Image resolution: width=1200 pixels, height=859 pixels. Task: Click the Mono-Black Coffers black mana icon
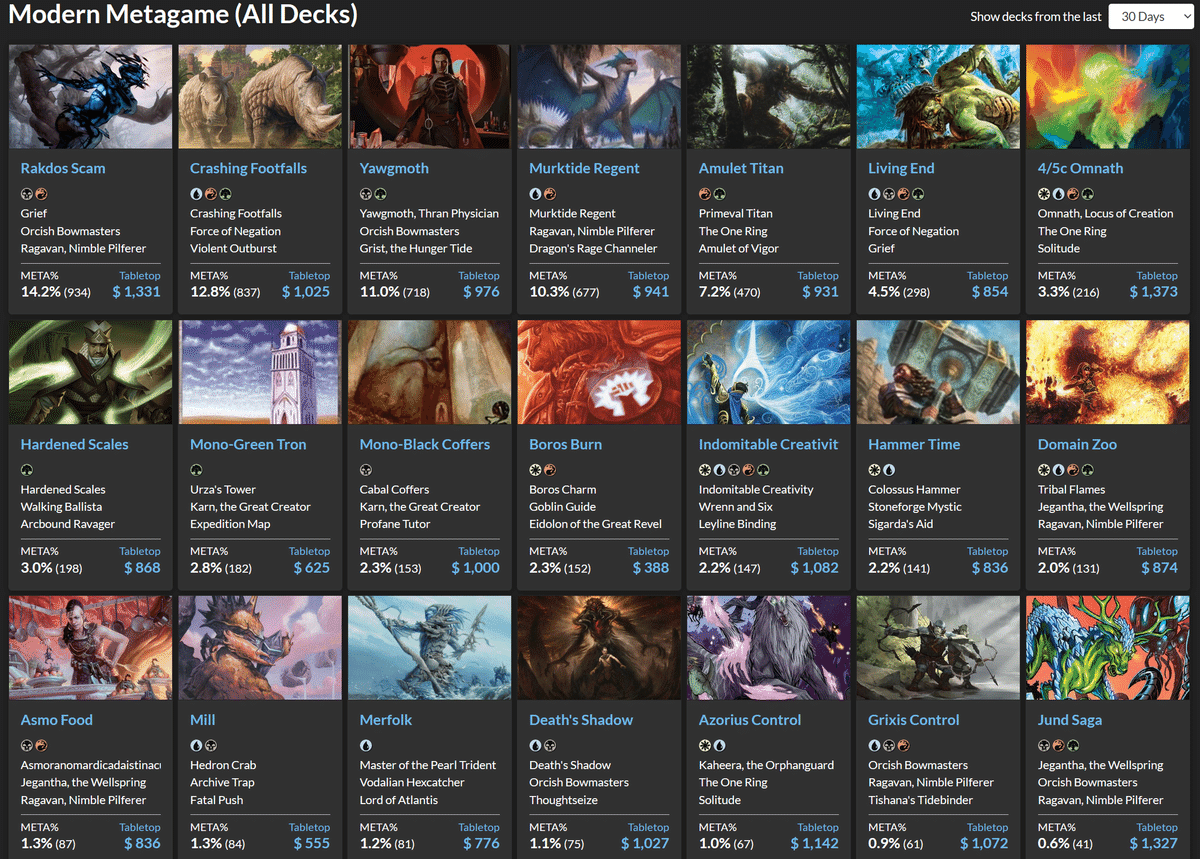point(366,470)
